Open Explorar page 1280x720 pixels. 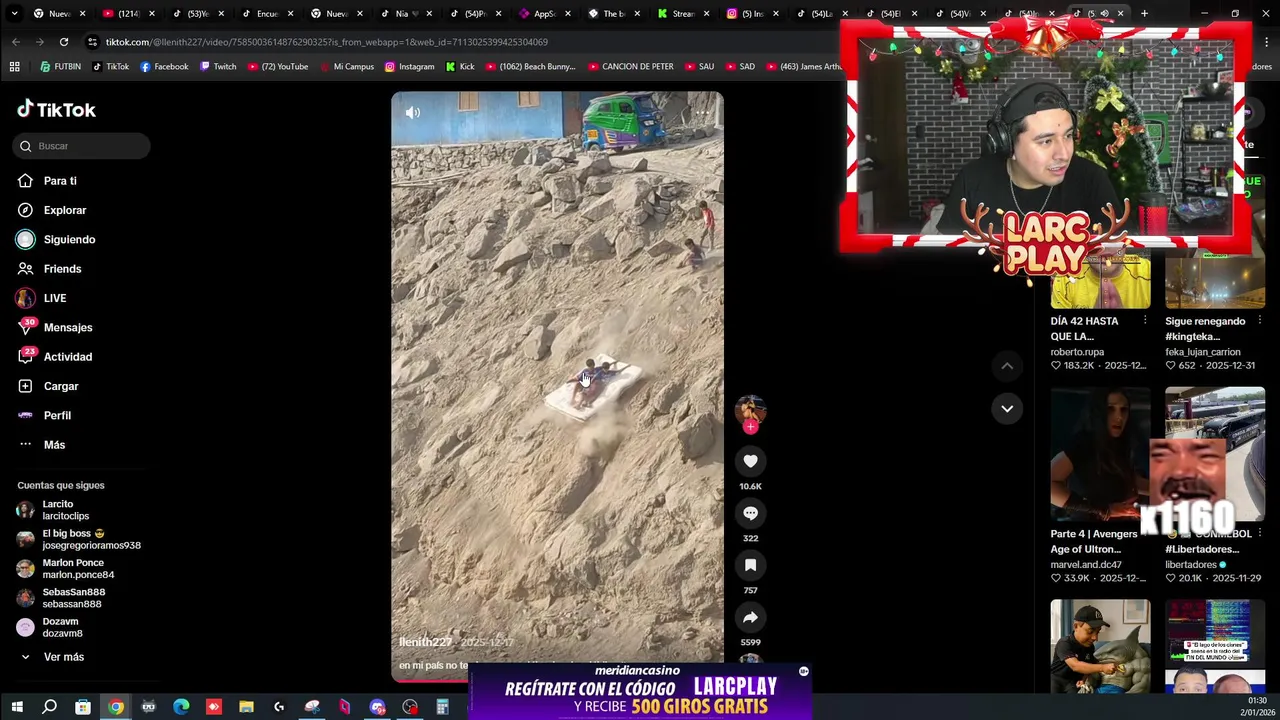65,210
